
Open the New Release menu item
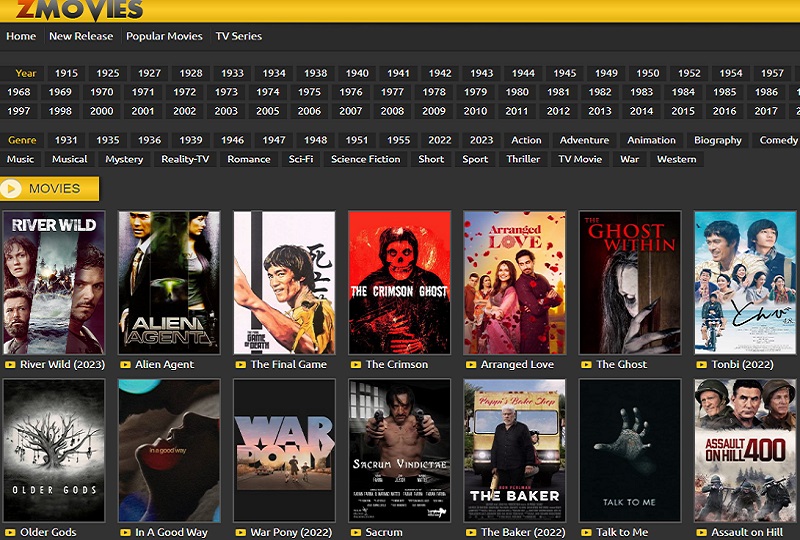[x=81, y=36]
